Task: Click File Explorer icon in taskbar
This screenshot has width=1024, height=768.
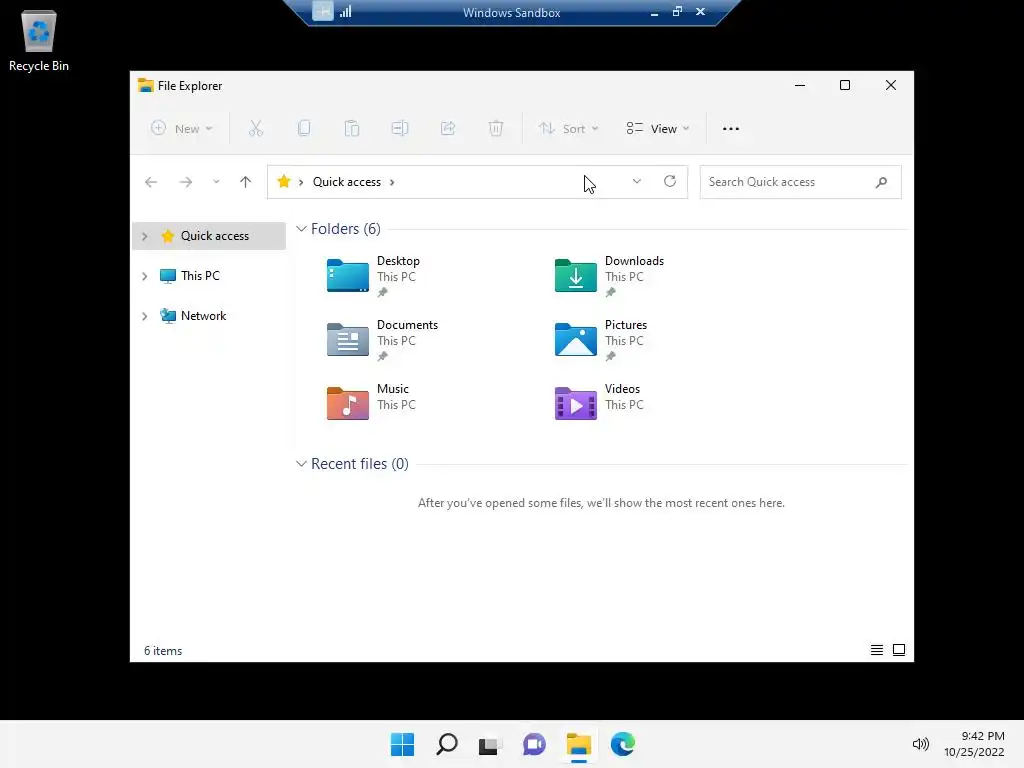Action: [x=579, y=744]
